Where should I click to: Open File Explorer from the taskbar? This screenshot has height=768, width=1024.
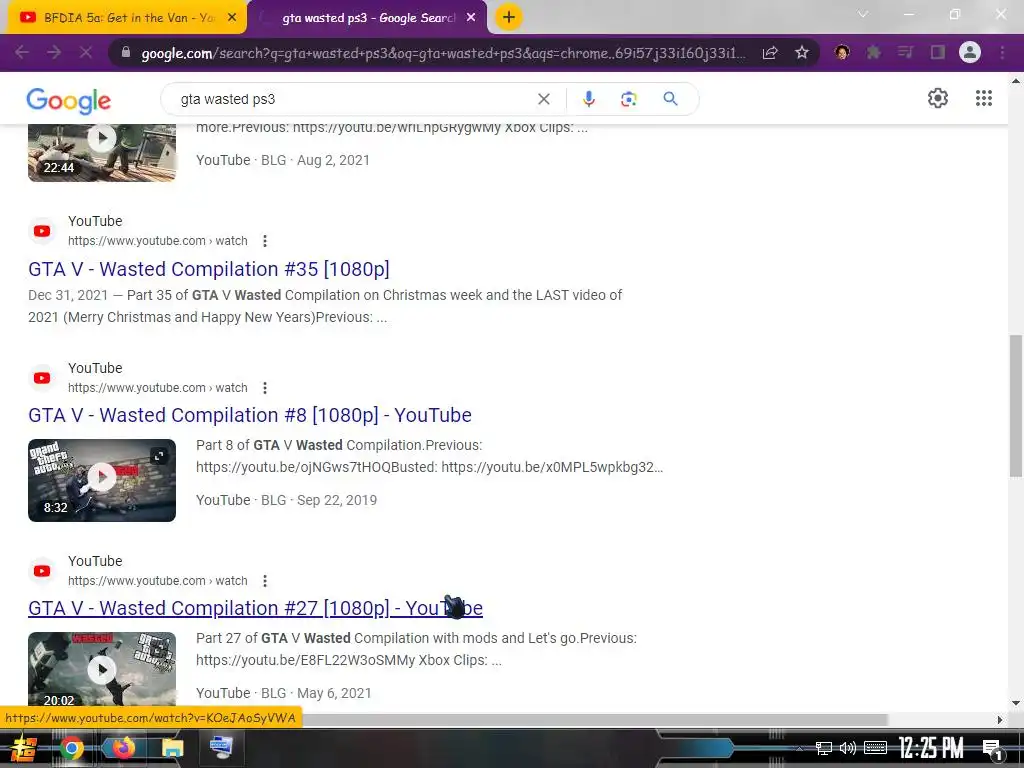pos(172,748)
